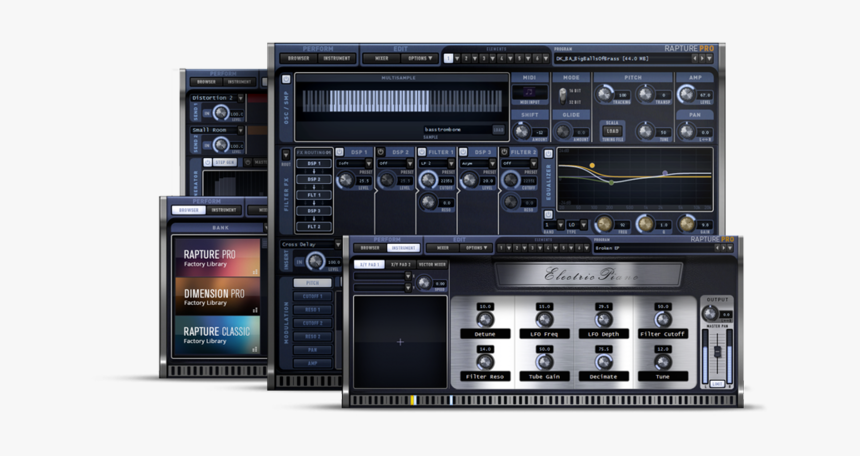Click the Filter Cutoff knob on Electric Piano
Viewport: 860px width, 456px height.
[x=663, y=319]
